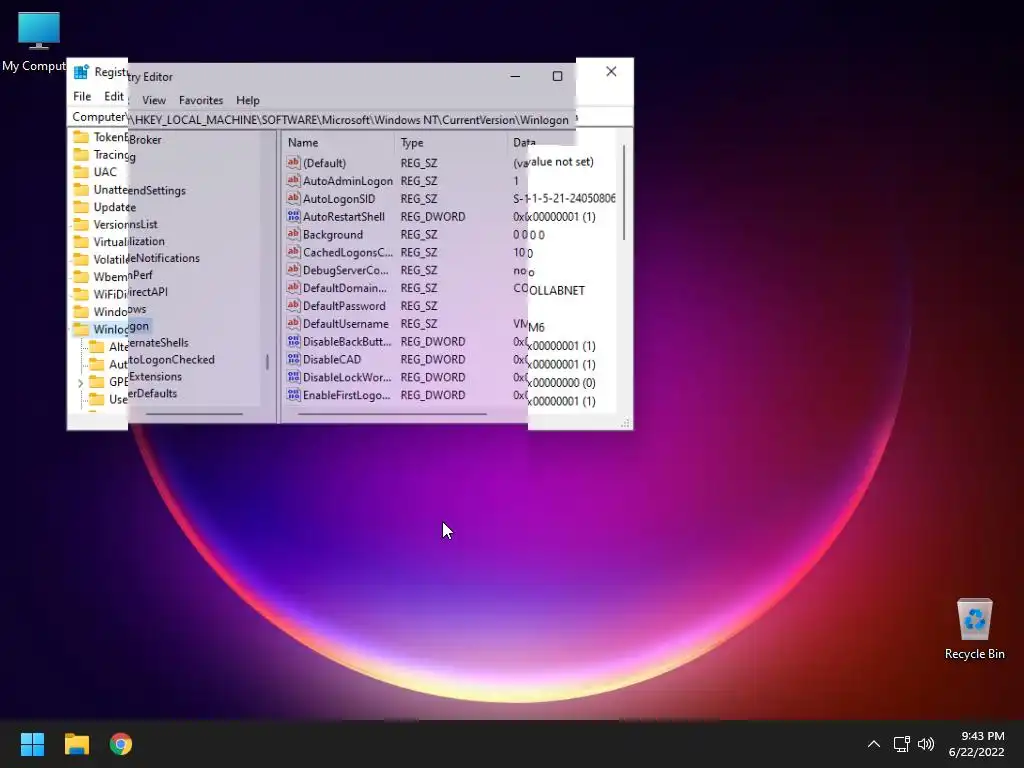
Task: Select the VersionsList key
Action: [125, 224]
